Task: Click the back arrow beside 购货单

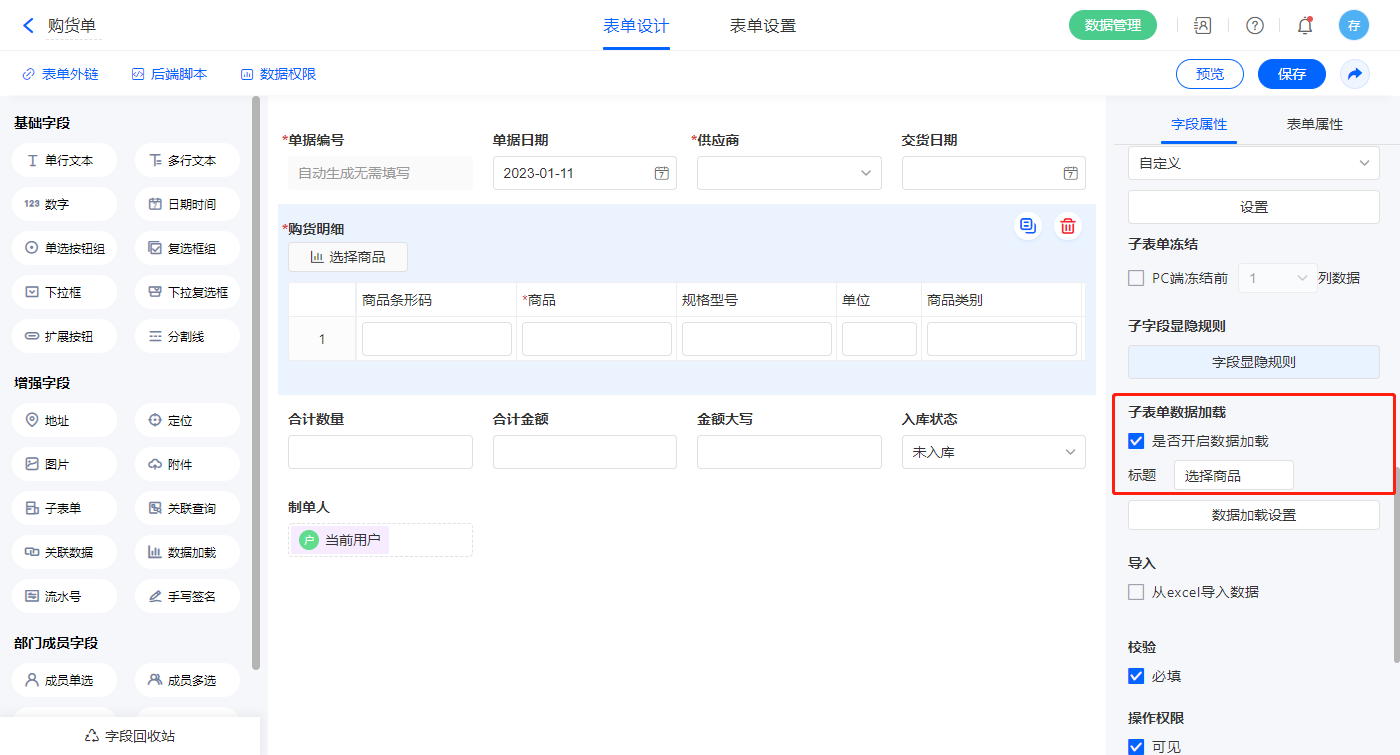Action: (28, 26)
